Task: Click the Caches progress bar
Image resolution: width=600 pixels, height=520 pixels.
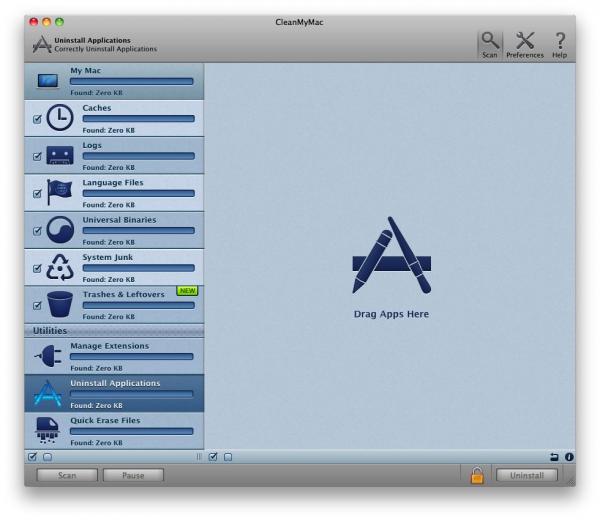Action: (139, 119)
